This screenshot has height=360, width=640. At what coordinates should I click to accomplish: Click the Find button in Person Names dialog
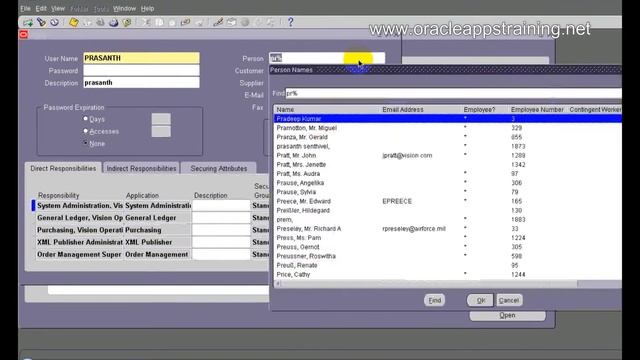click(434, 300)
